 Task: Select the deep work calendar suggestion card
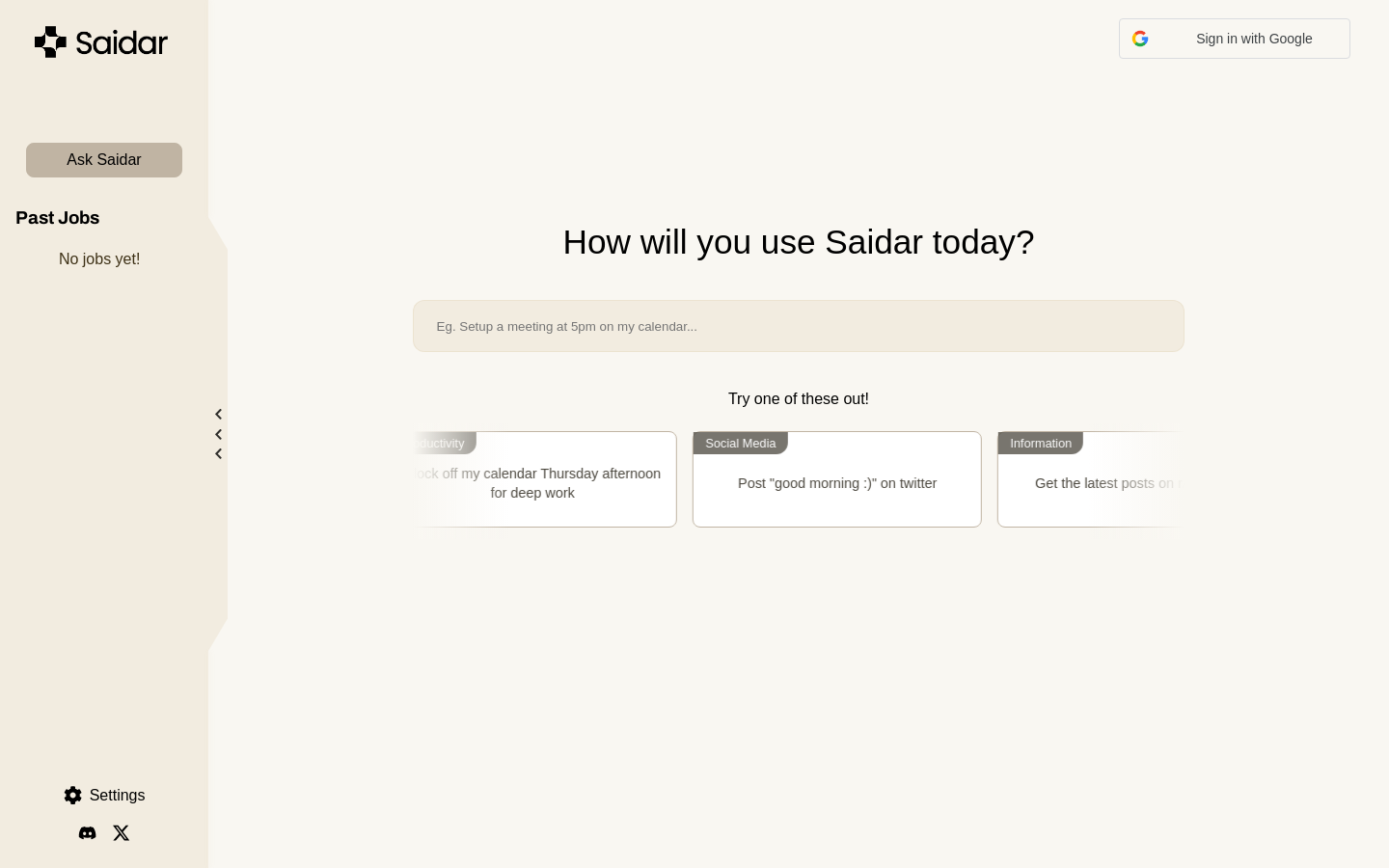546,484
